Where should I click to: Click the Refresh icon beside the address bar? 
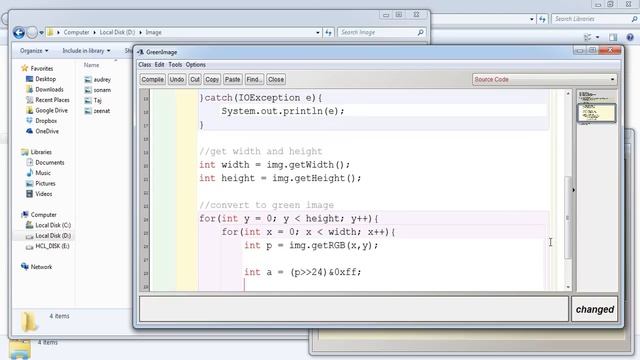coord(329,32)
